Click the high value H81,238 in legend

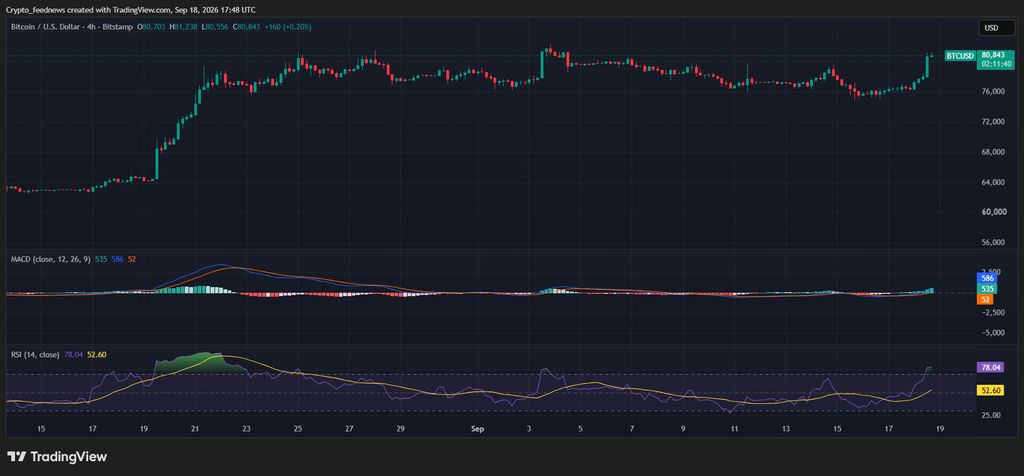(x=184, y=27)
